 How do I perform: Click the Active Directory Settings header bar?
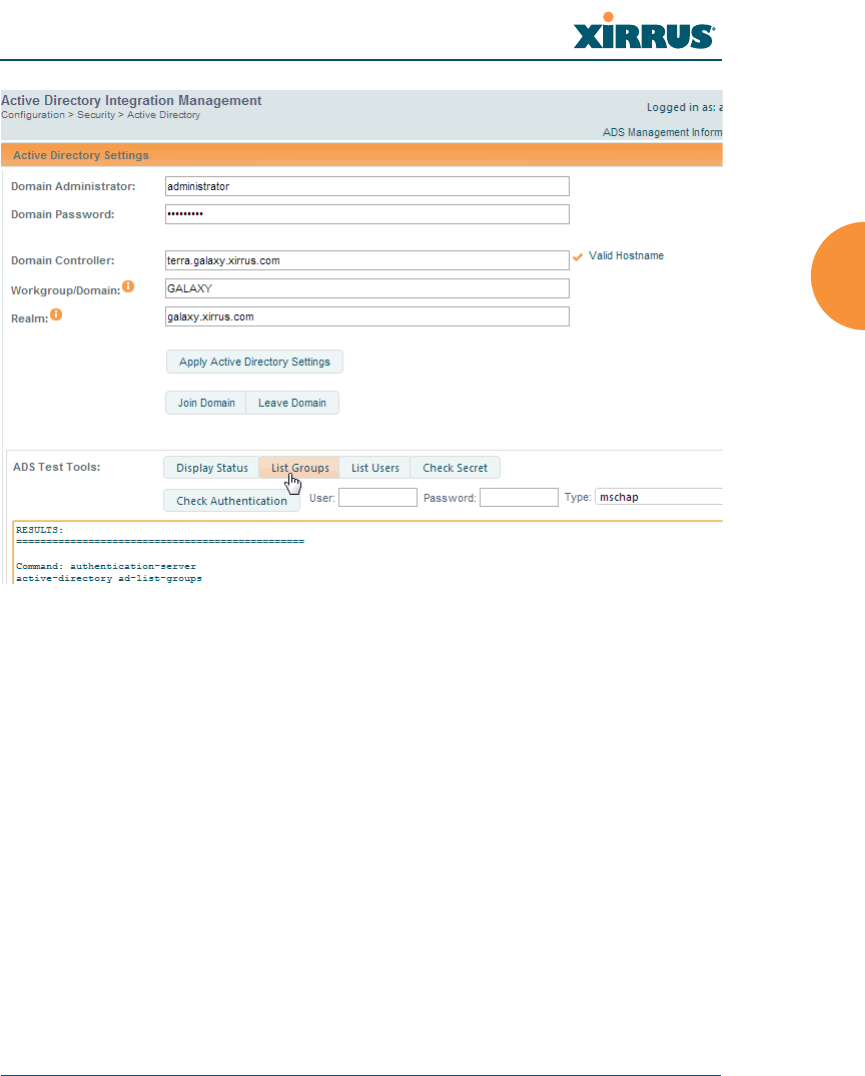click(362, 155)
